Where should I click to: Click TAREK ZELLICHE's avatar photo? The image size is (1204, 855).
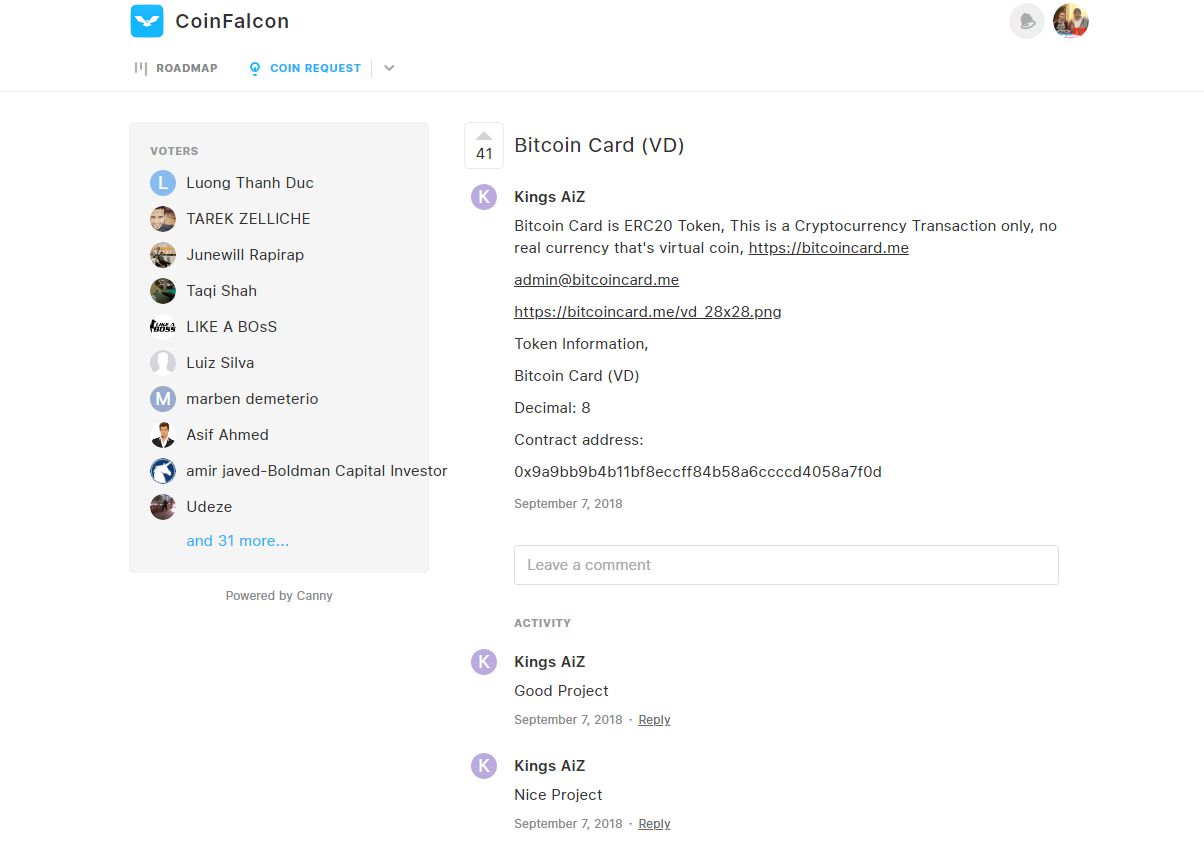point(163,219)
